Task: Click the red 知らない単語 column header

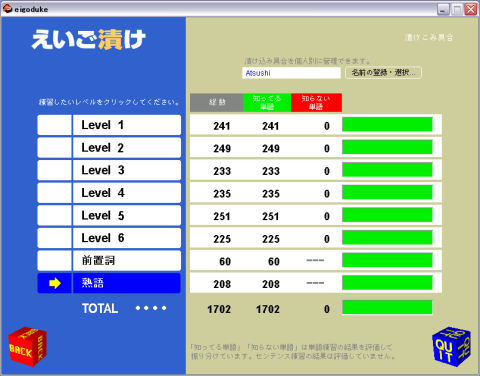Action: (316, 103)
